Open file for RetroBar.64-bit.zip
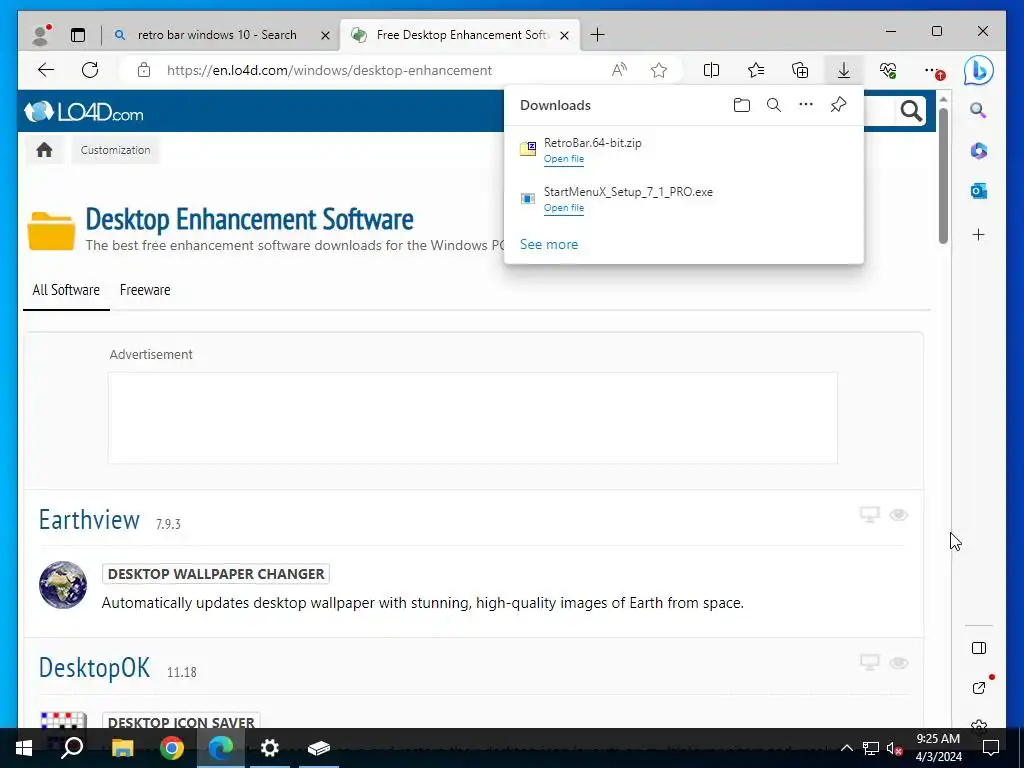Screen dimensions: 1024x768 click(x=564, y=159)
